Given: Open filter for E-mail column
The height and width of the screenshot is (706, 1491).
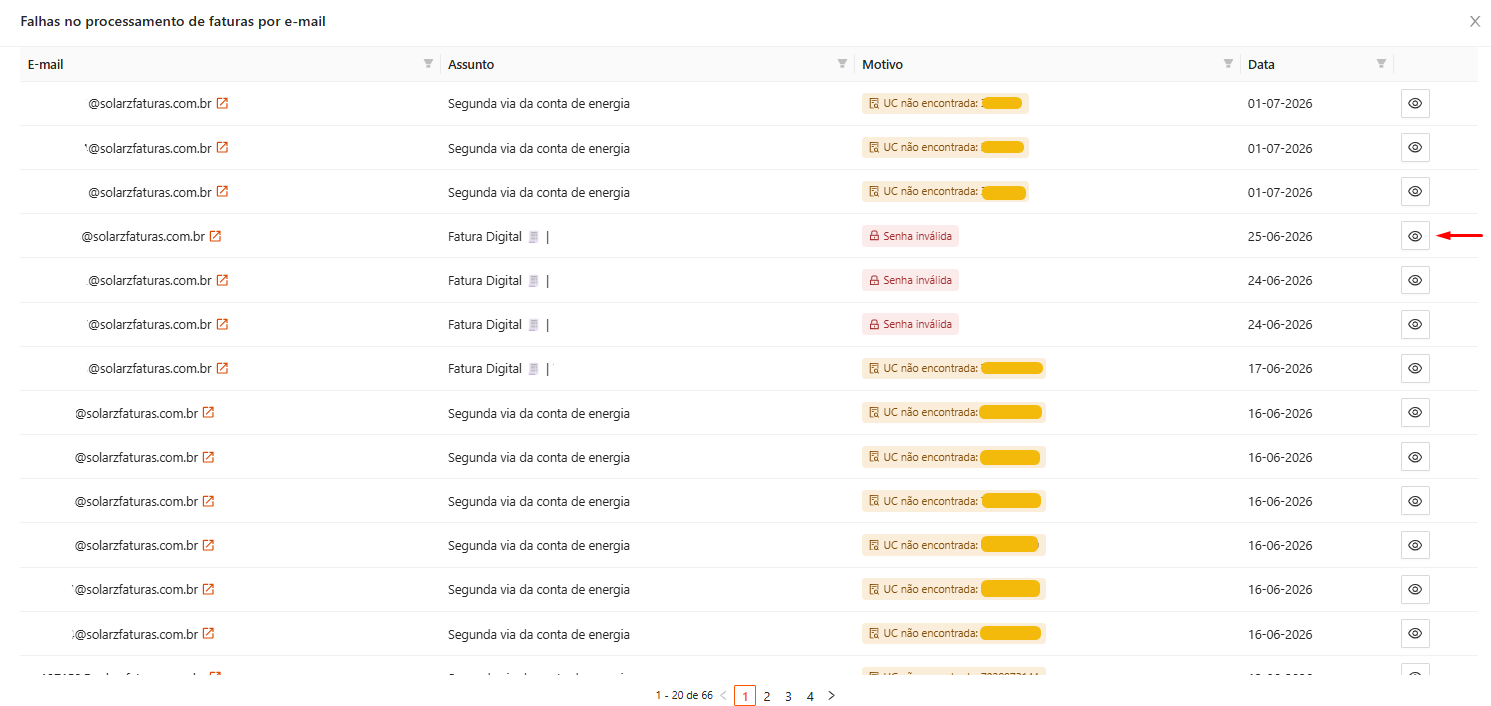Looking at the screenshot, I should pyautogui.click(x=428, y=64).
